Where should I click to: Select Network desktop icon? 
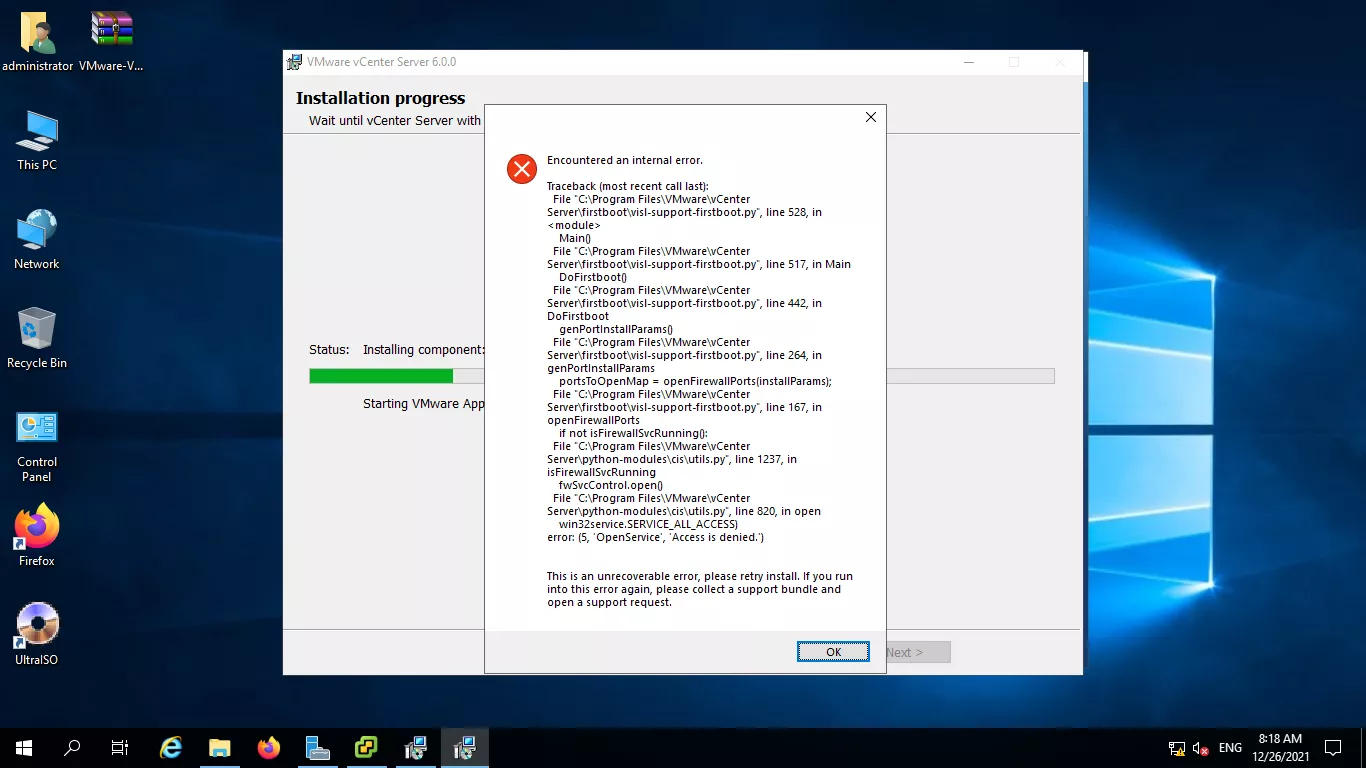(x=37, y=240)
